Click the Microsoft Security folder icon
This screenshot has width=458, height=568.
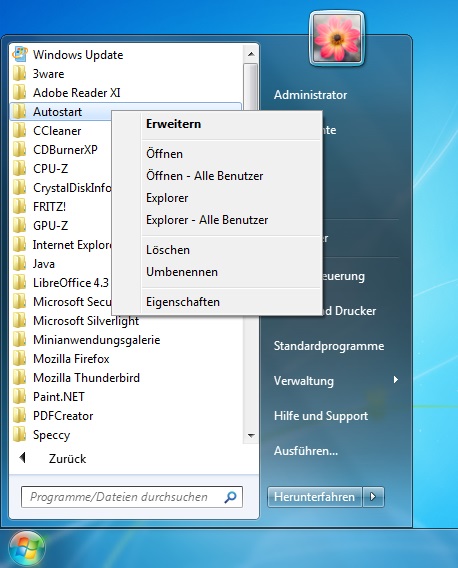tap(19, 301)
